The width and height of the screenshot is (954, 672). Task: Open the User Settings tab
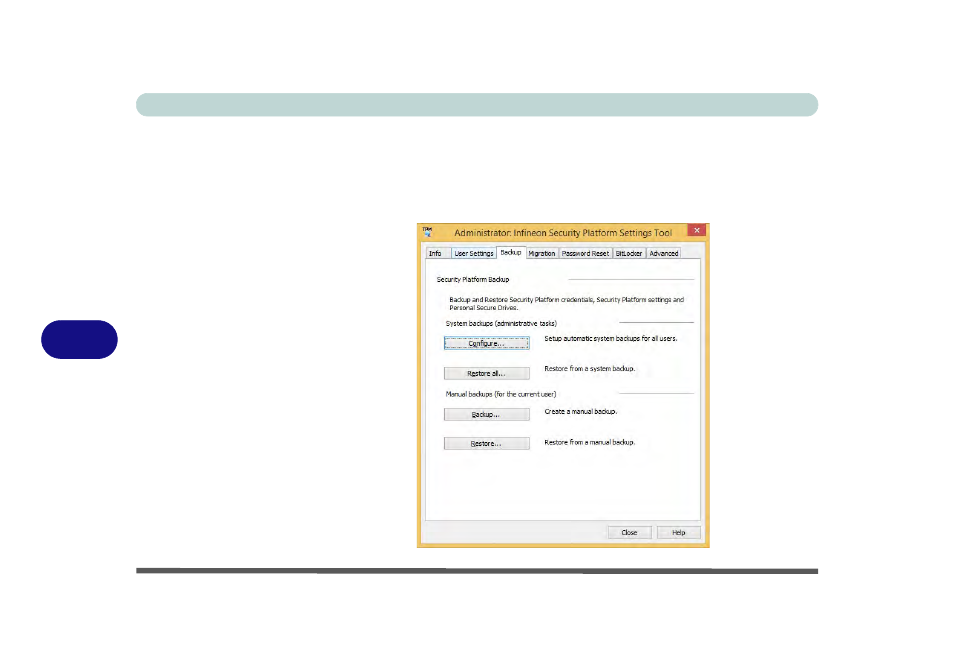473,254
